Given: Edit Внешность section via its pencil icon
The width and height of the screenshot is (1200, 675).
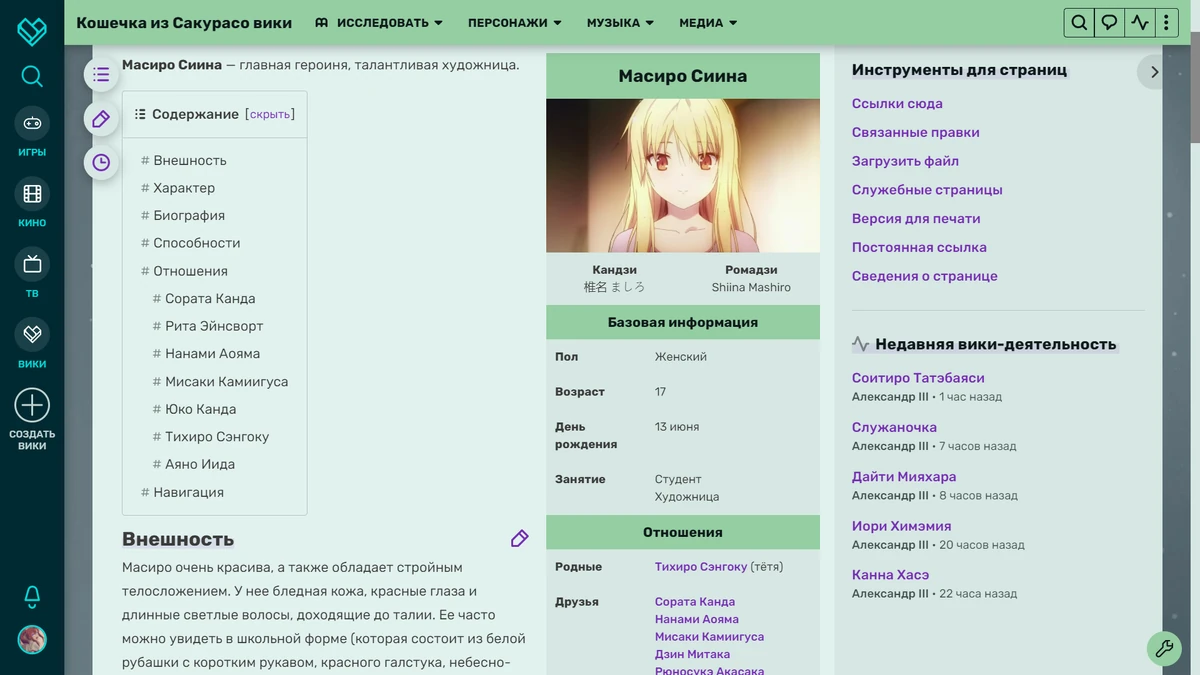Looking at the screenshot, I should 519,538.
